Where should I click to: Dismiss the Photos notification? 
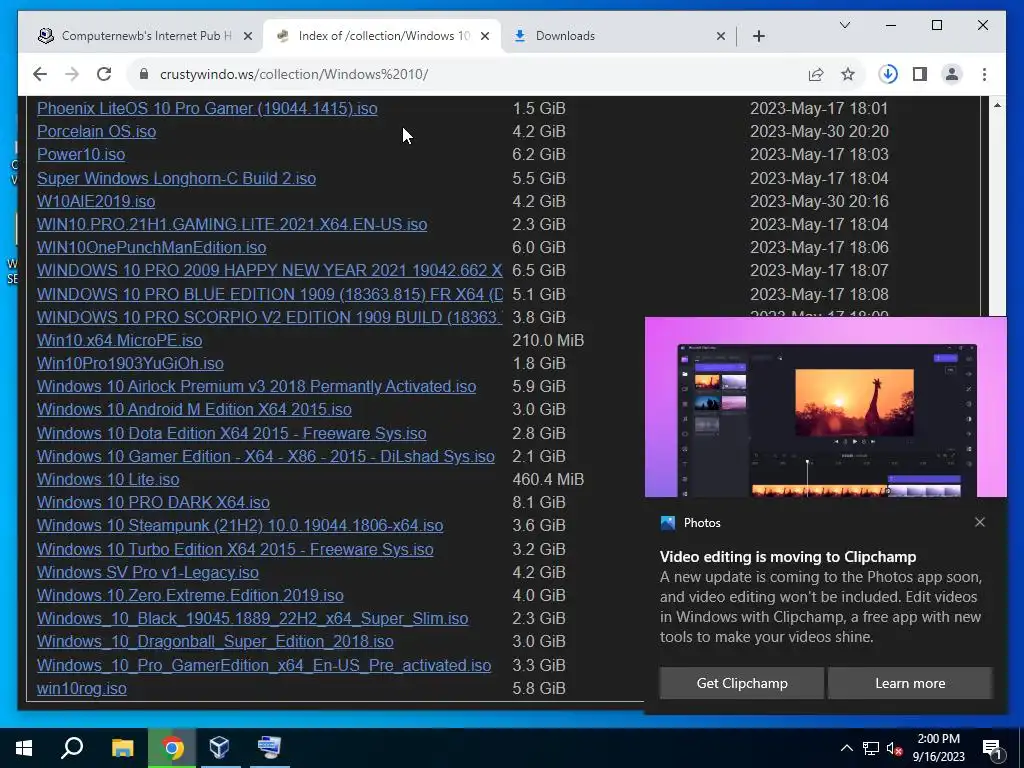coord(980,522)
